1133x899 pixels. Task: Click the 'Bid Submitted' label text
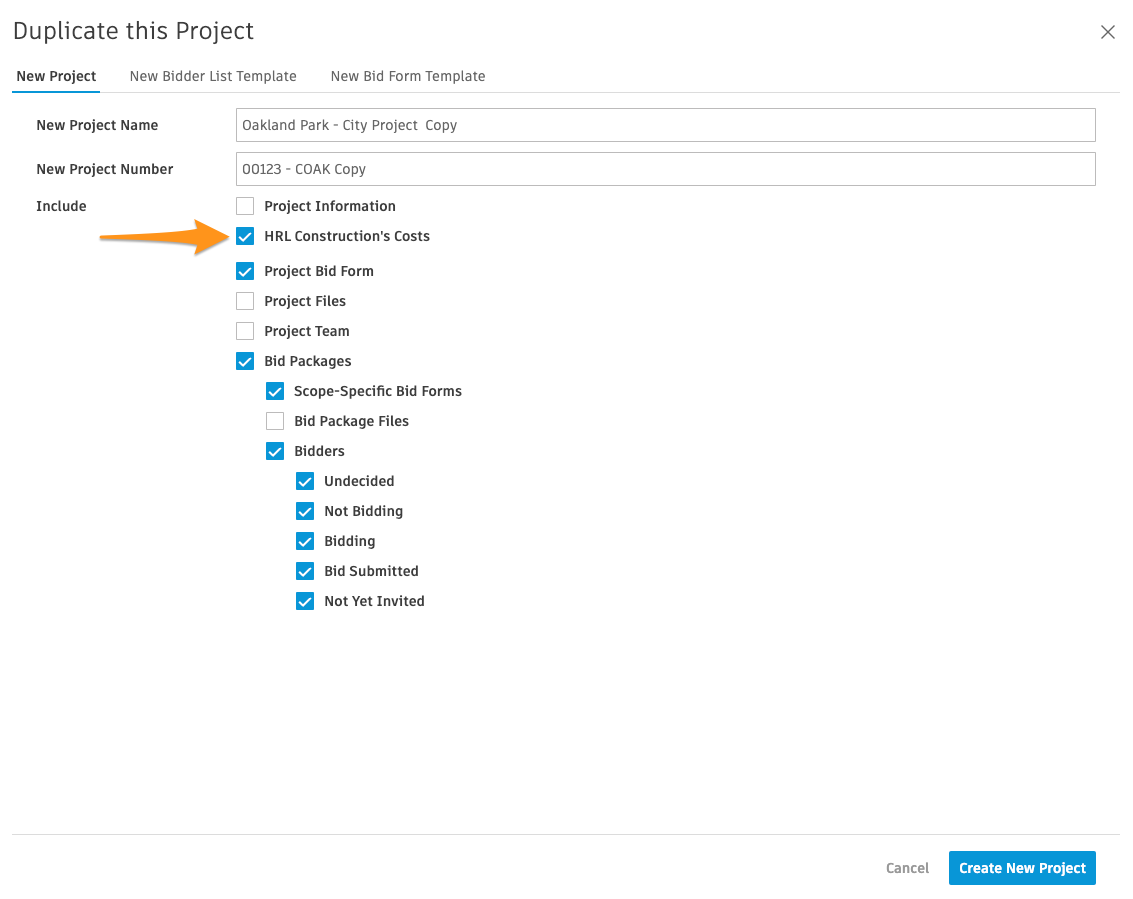371,572
